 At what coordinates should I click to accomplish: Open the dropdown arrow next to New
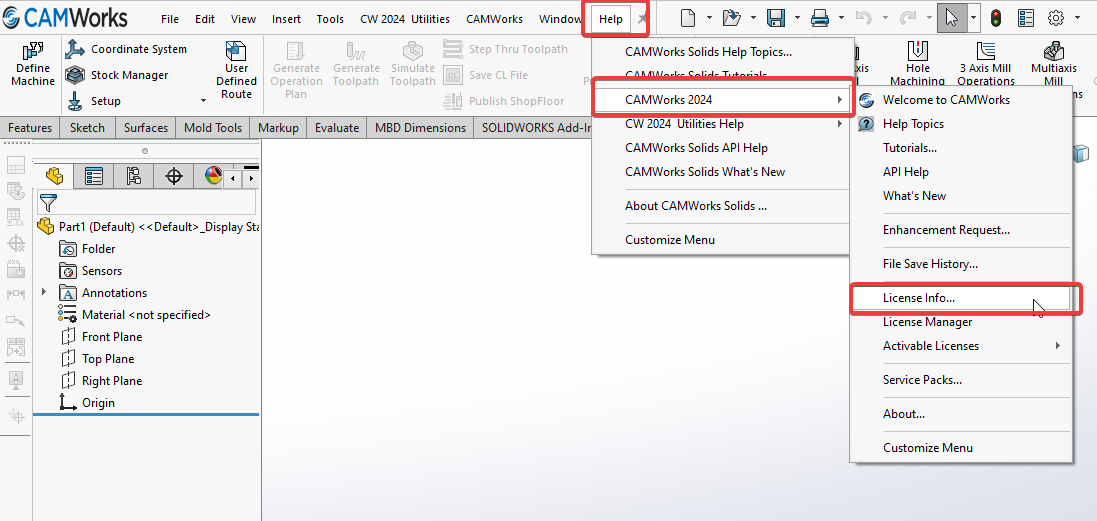709,19
